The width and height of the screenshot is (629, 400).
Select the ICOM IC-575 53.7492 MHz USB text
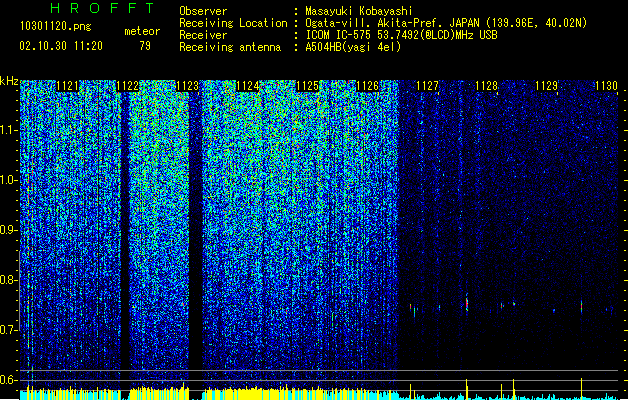[x=402, y=35]
